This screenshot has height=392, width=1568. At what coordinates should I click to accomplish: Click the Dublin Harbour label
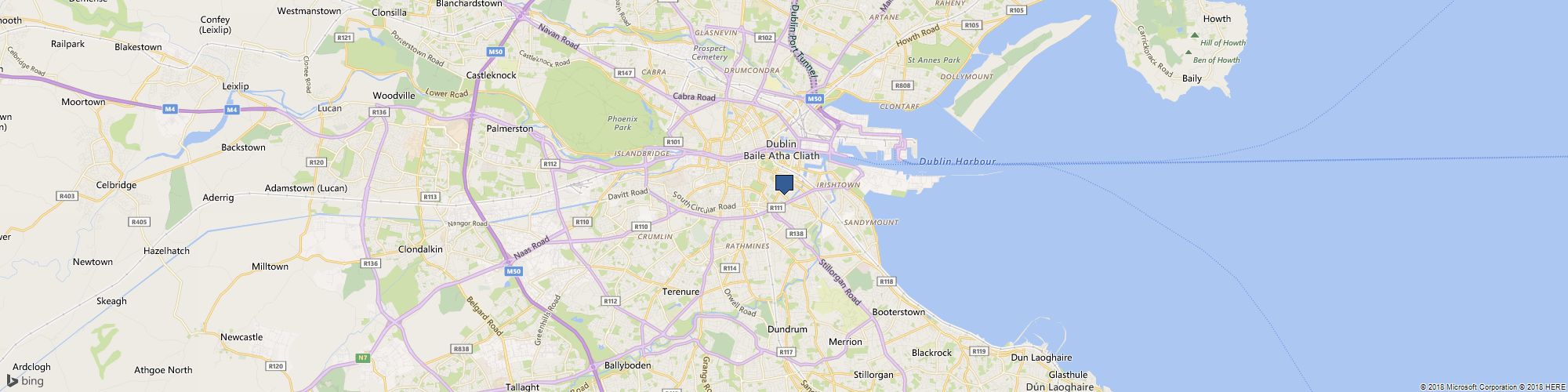click(x=957, y=162)
